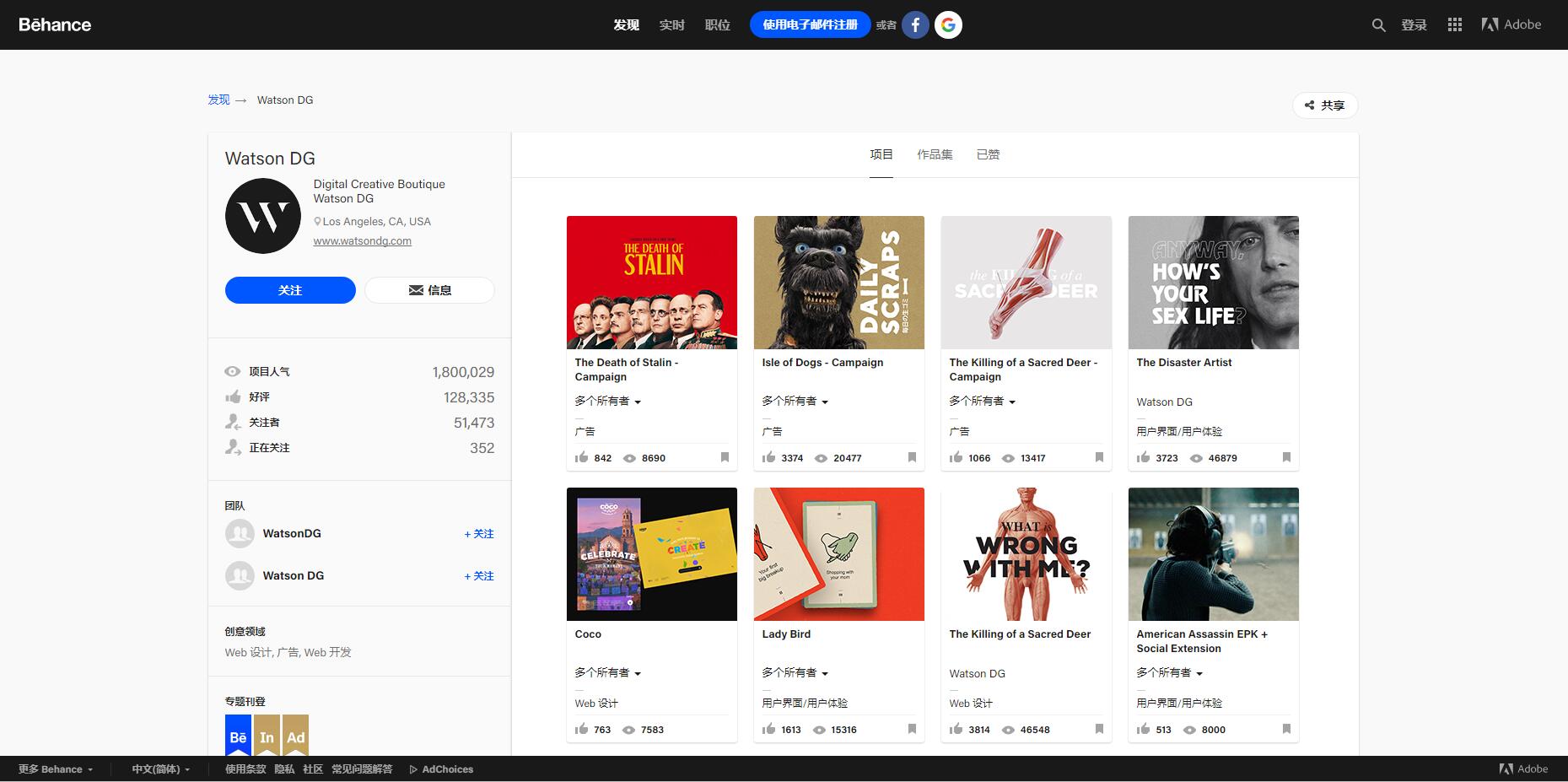Follow the Watson DG team
1568x782 pixels.
[479, 576]
